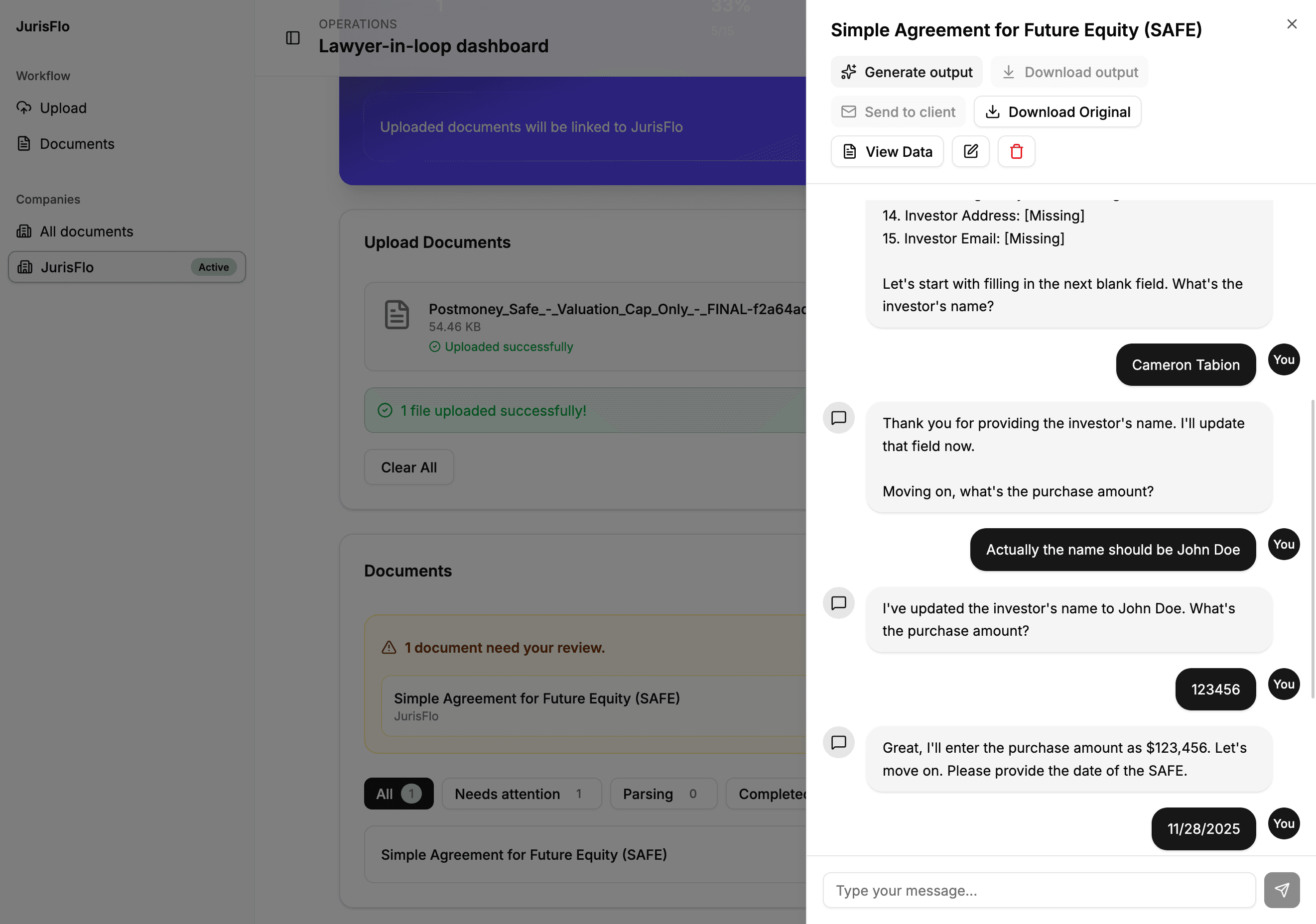Image resolution: width=1316 pixels, height=924 pixels.
Task: Click the file icon of the uploaded Postmoney SAFE
Action: [x=396, y=315]
